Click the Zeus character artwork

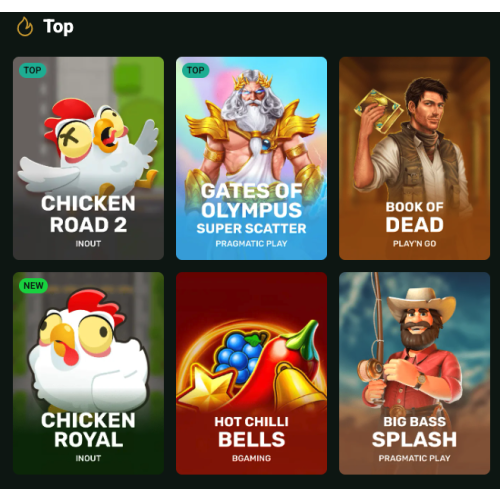tap(252, 130)
